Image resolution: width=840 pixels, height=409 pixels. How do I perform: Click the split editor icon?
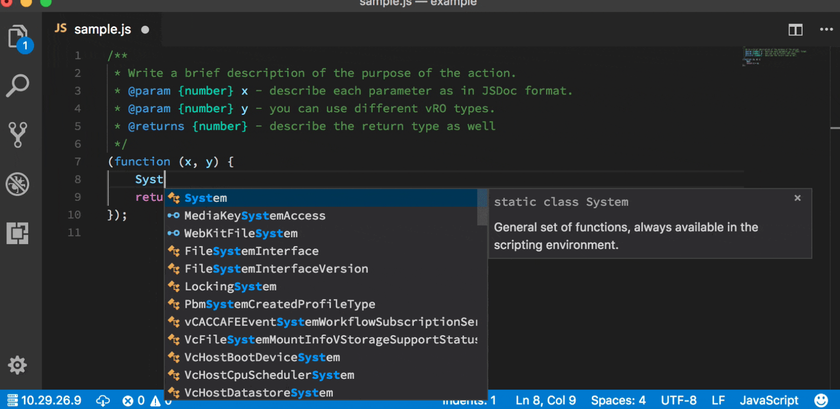[x=796, y=30]
